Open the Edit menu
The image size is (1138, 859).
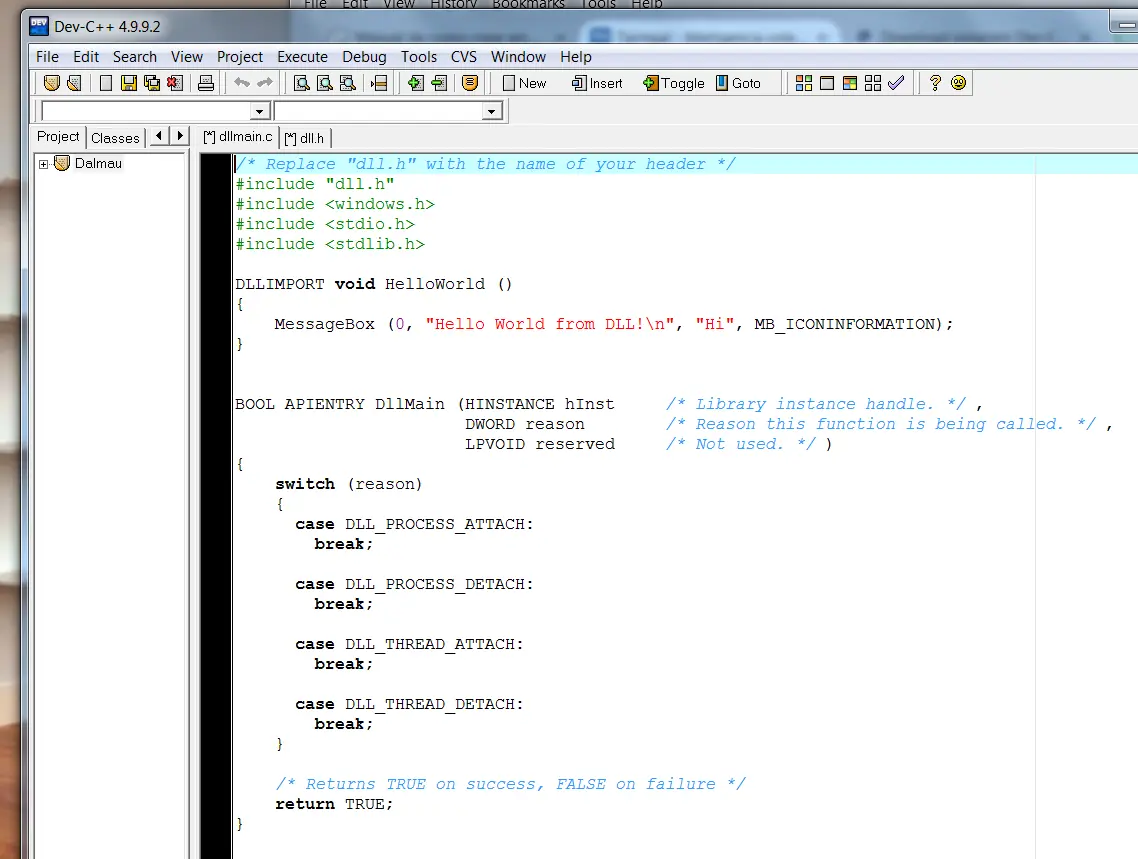[86, 57]
